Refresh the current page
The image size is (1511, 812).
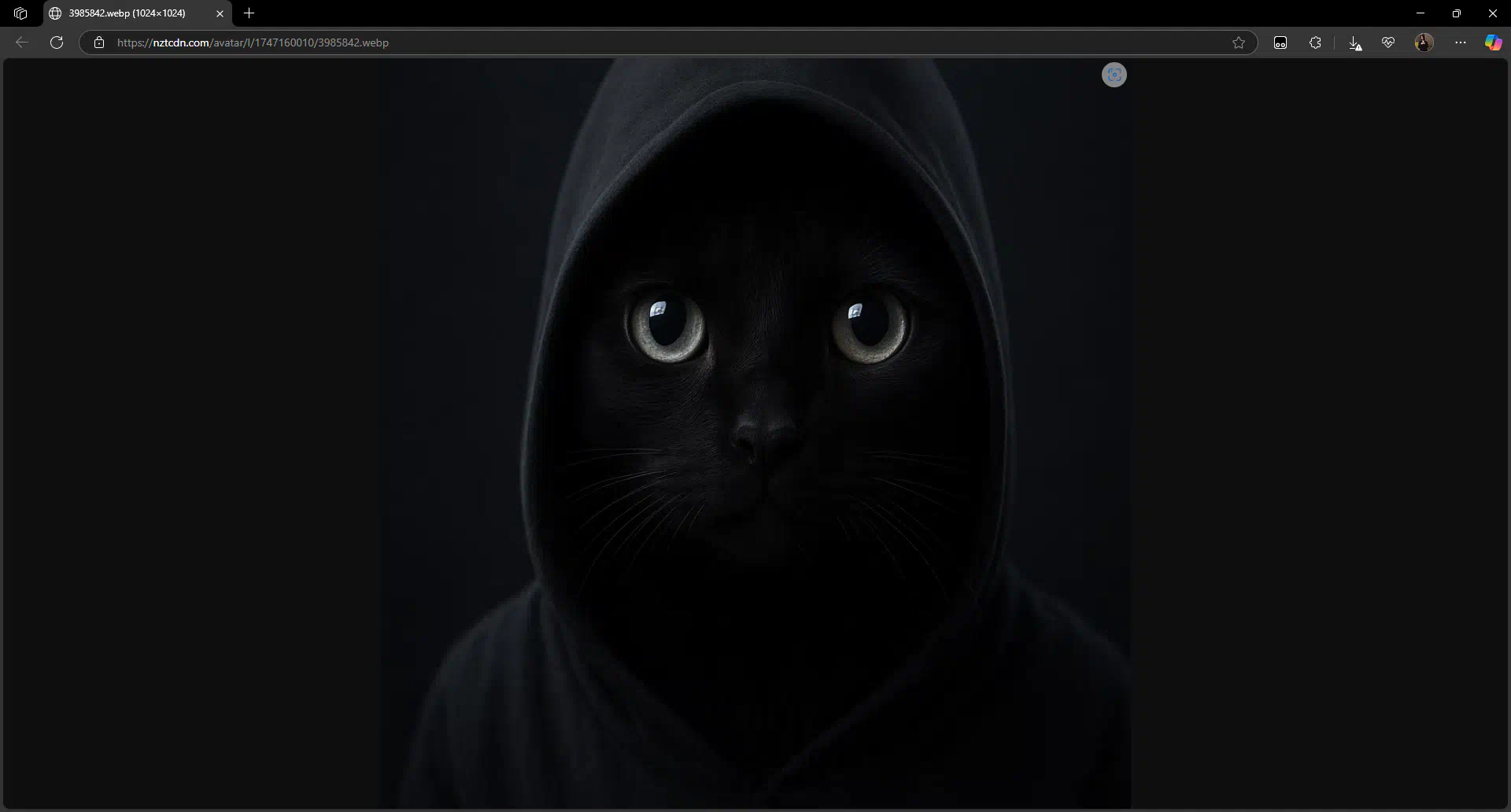tap(57, 42)
